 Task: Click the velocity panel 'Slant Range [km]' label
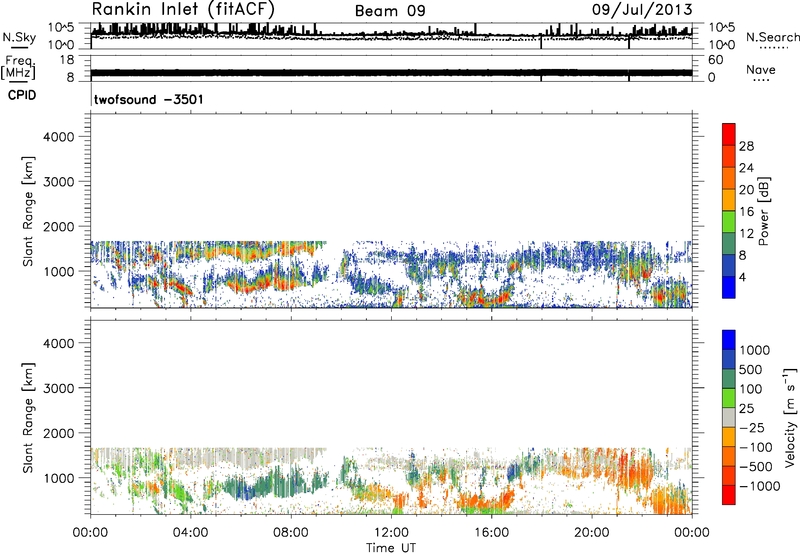point(28,417)
